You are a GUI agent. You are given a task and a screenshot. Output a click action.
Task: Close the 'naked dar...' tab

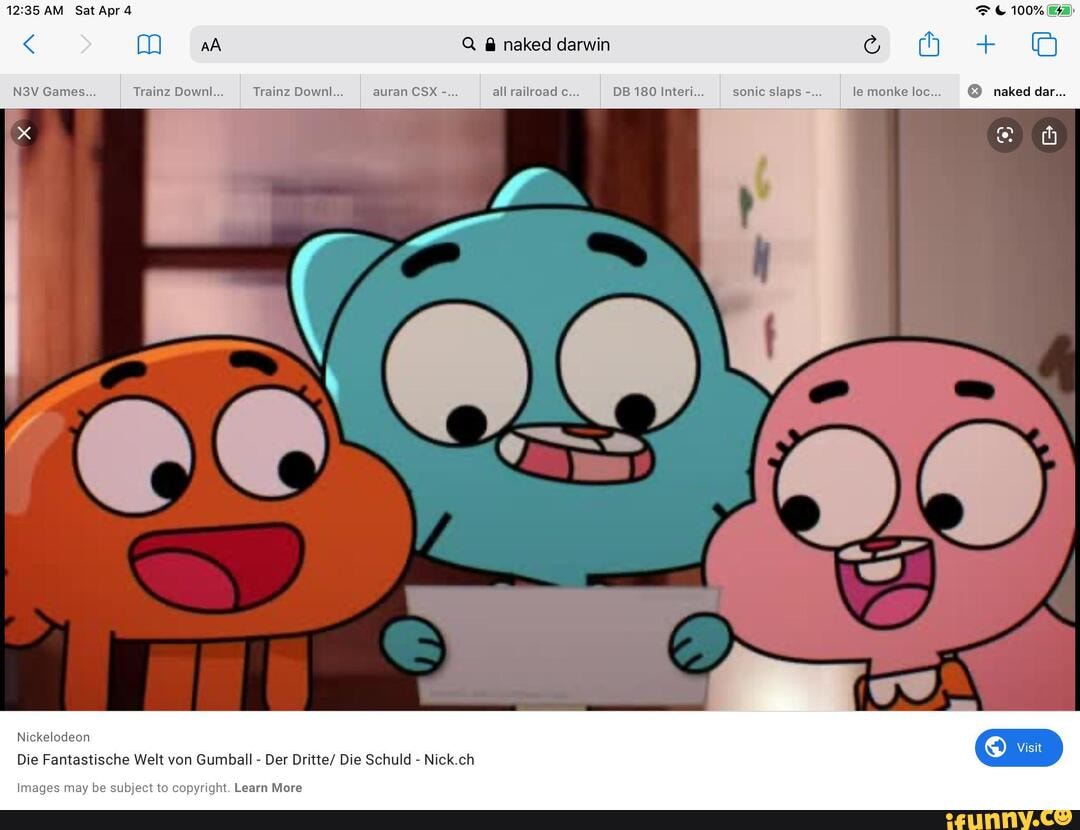click(975, 91)
